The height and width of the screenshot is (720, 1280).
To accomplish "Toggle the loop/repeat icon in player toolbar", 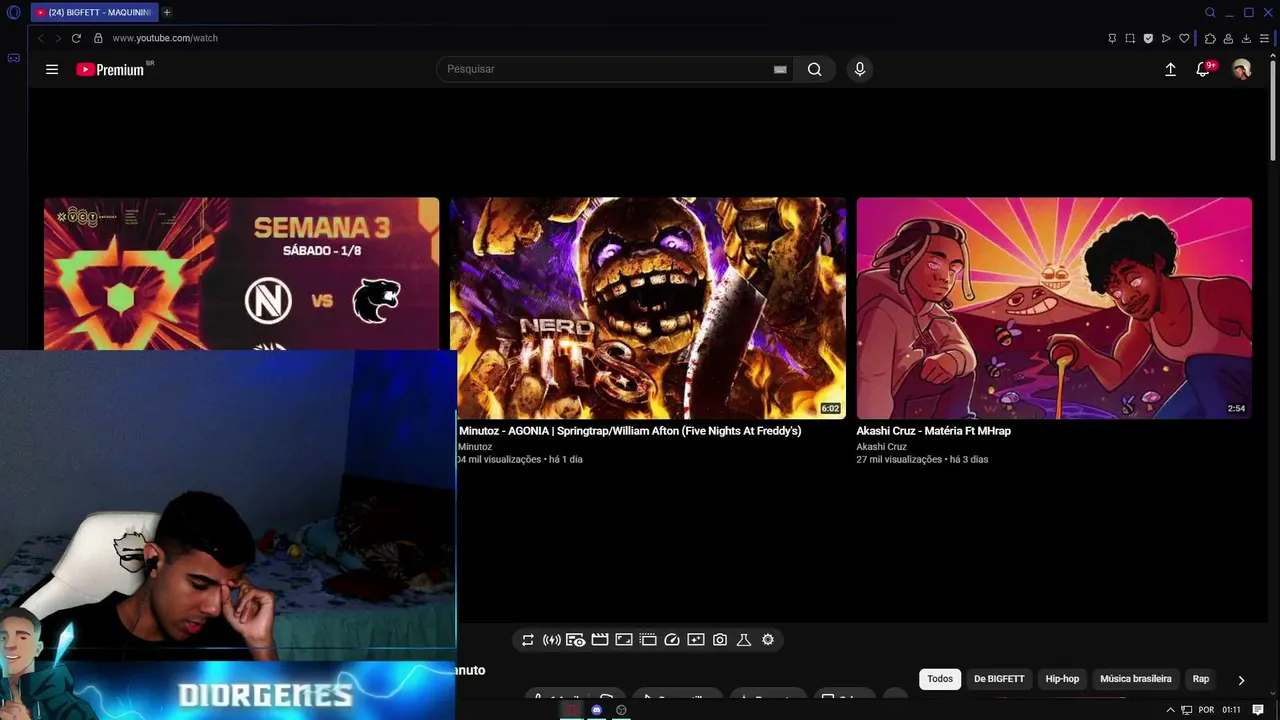I will (x=528, y=640).
